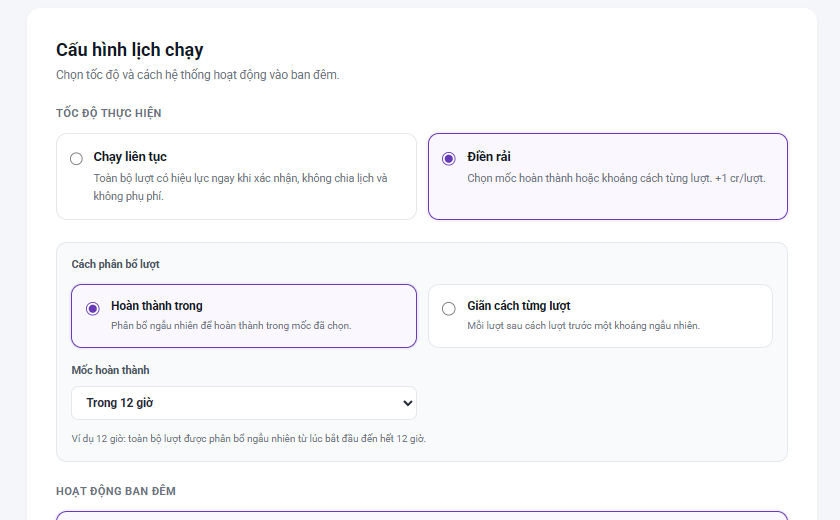The width and height of the screenshot is (840, 520).
Task: Open the Mốc hoàn thành dropdown
Action: [244, 403]
